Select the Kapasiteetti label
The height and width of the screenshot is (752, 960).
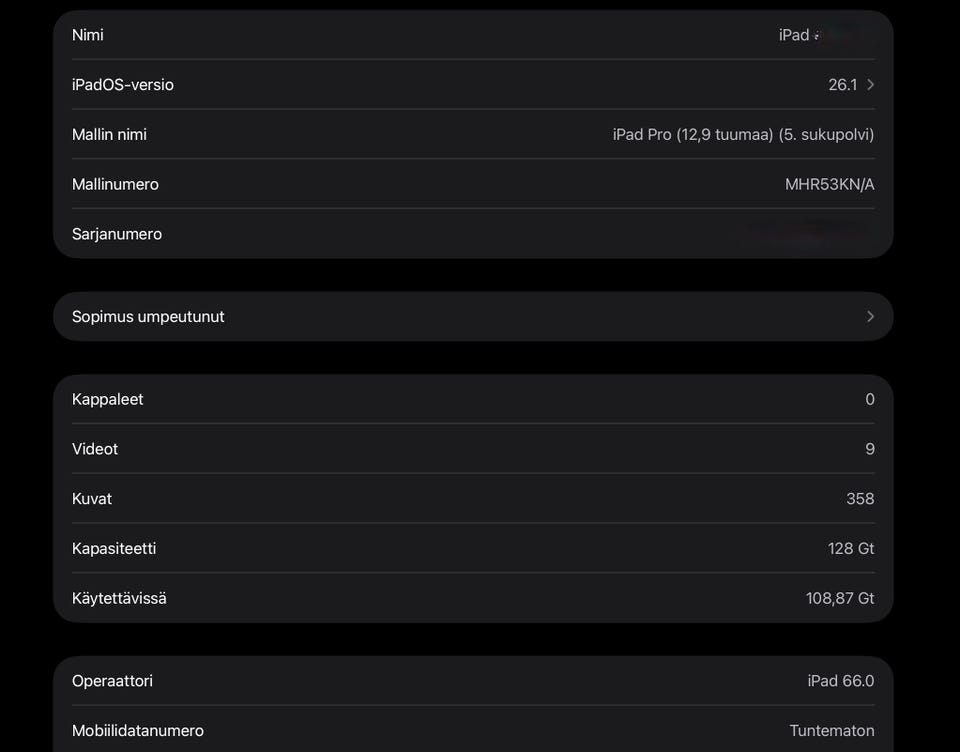point(114,548)
